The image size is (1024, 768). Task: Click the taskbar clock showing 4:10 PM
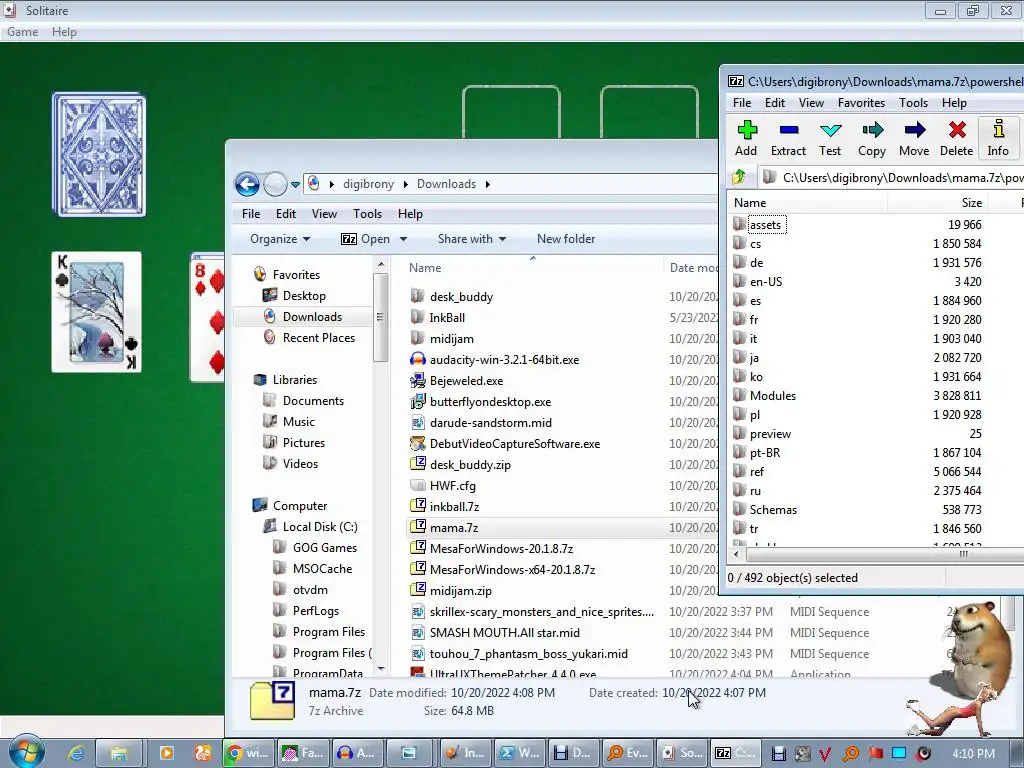(x=973, y=753)
